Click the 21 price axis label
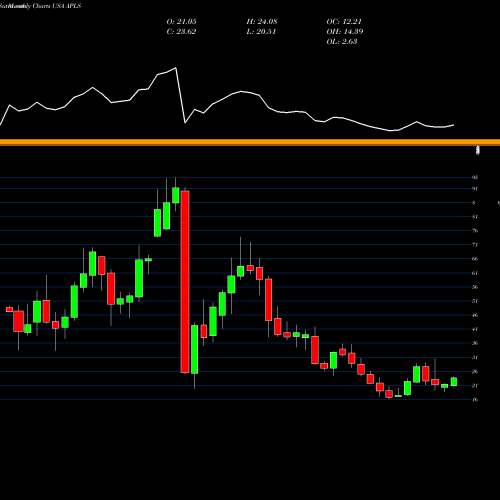Viewport: 500px width, 500px height. pyautogui.click(x=475, y=386)
